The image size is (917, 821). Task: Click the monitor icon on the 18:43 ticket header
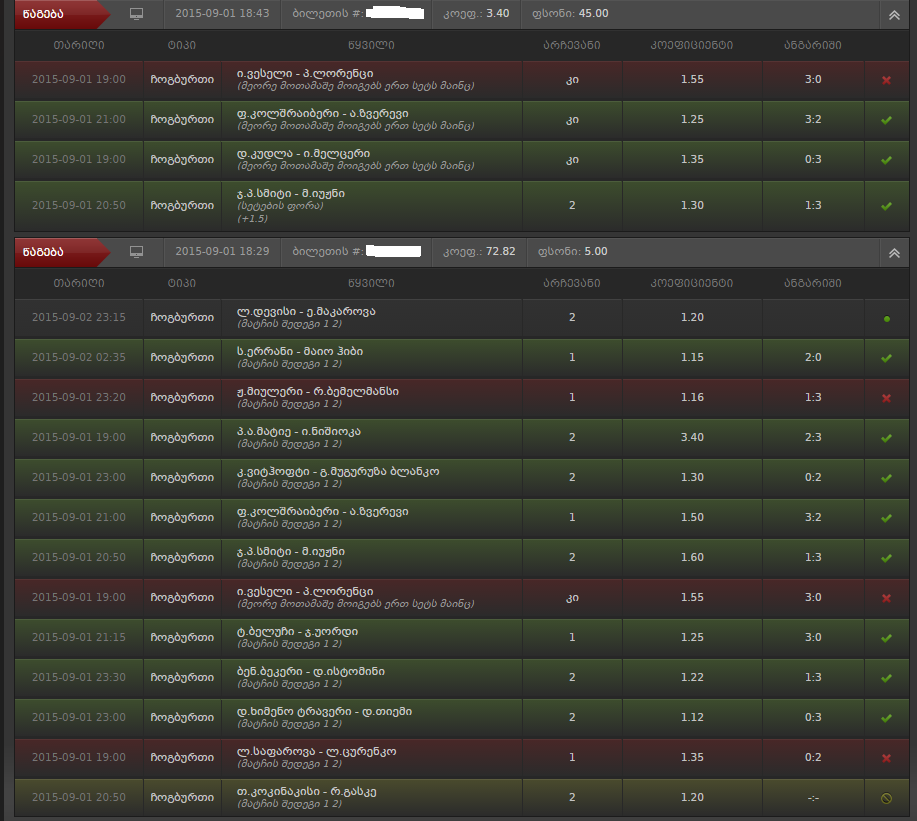(136, 14)
